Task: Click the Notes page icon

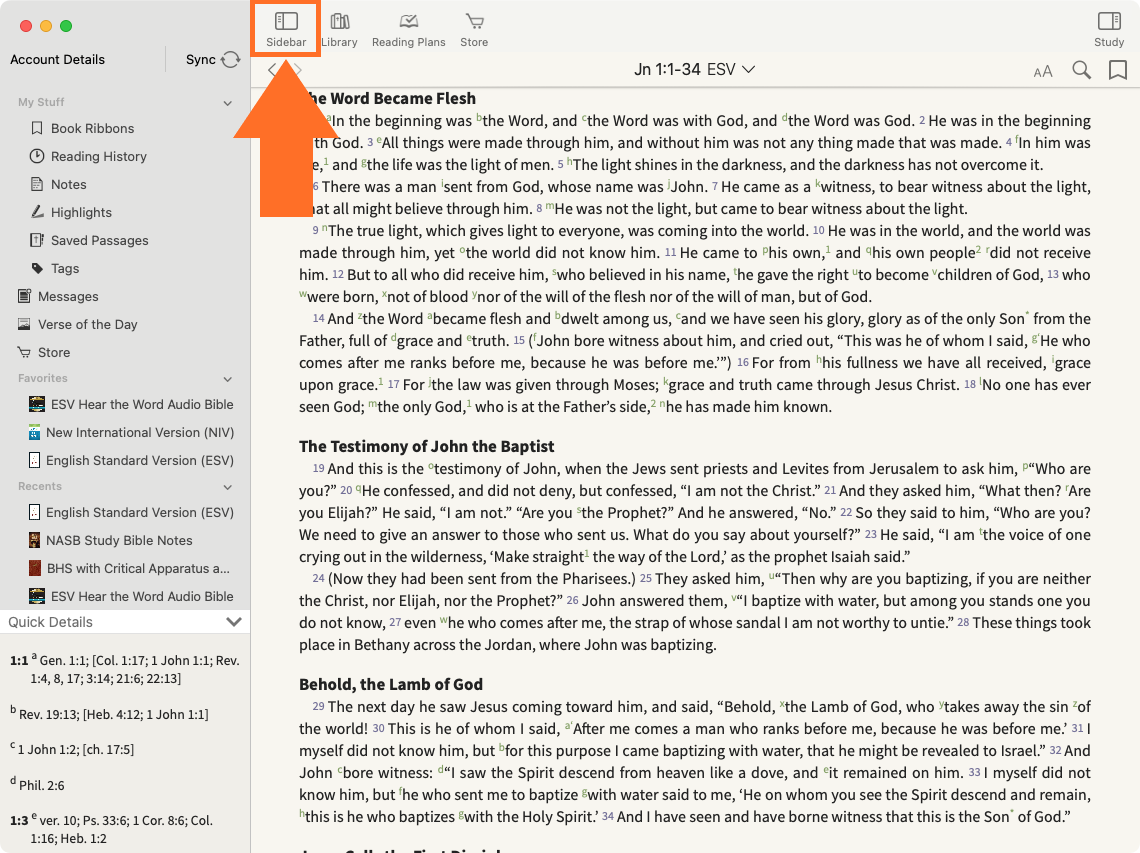Action: (x=36, y=184)
